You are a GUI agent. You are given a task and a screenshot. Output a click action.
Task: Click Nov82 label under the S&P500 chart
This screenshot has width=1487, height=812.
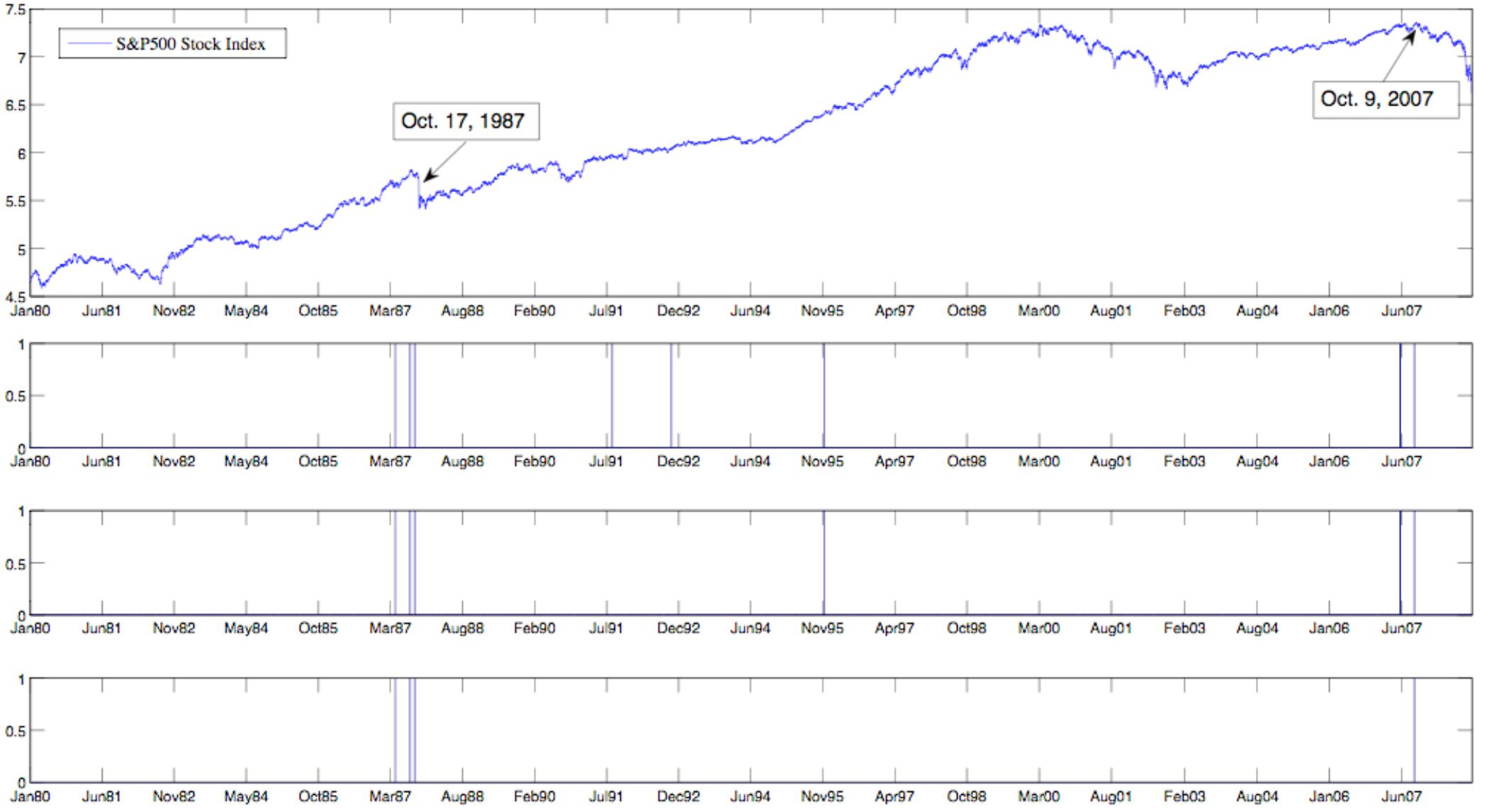click(x=174, y=310)
